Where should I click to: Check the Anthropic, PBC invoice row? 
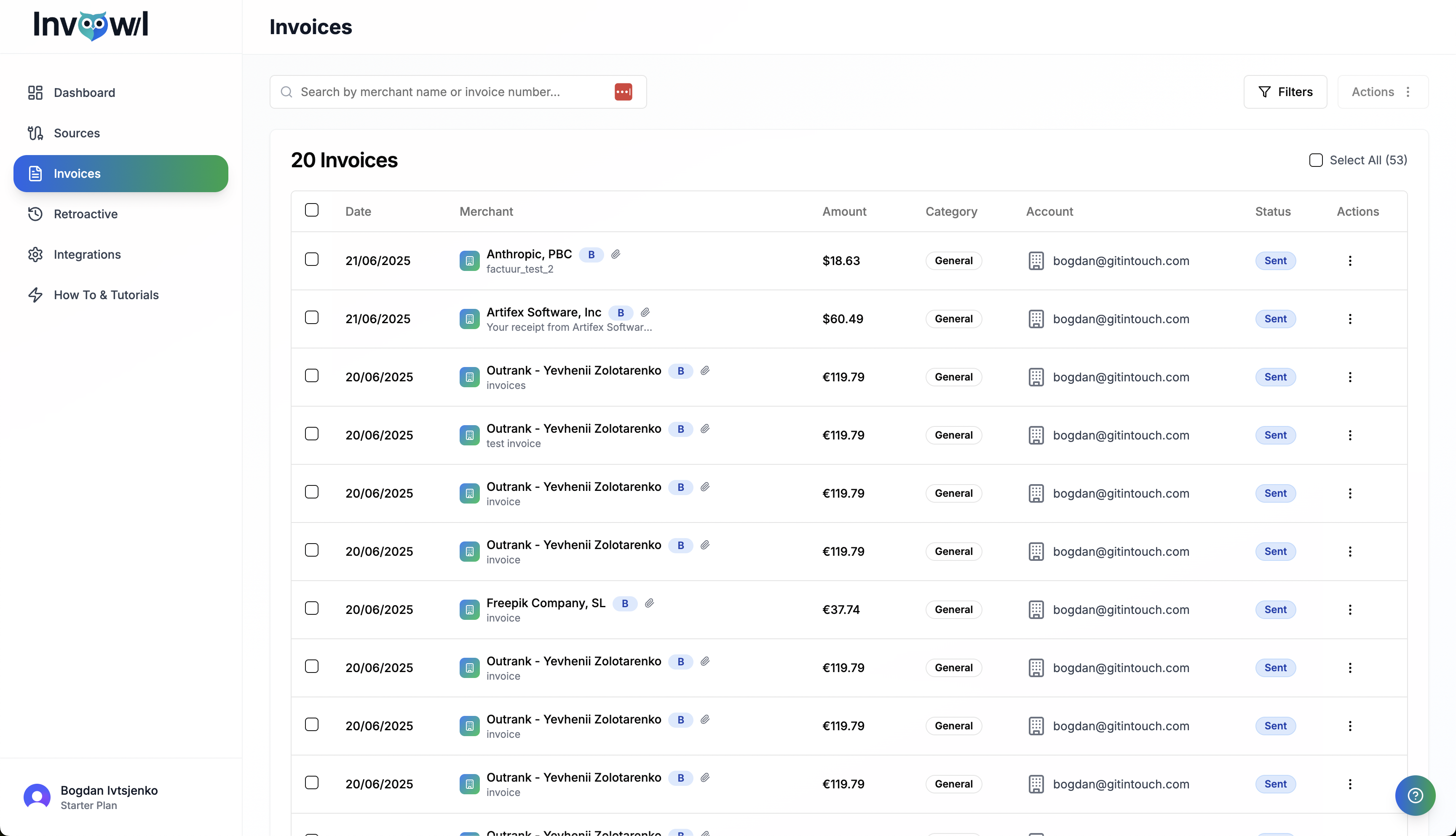[312, 260]
